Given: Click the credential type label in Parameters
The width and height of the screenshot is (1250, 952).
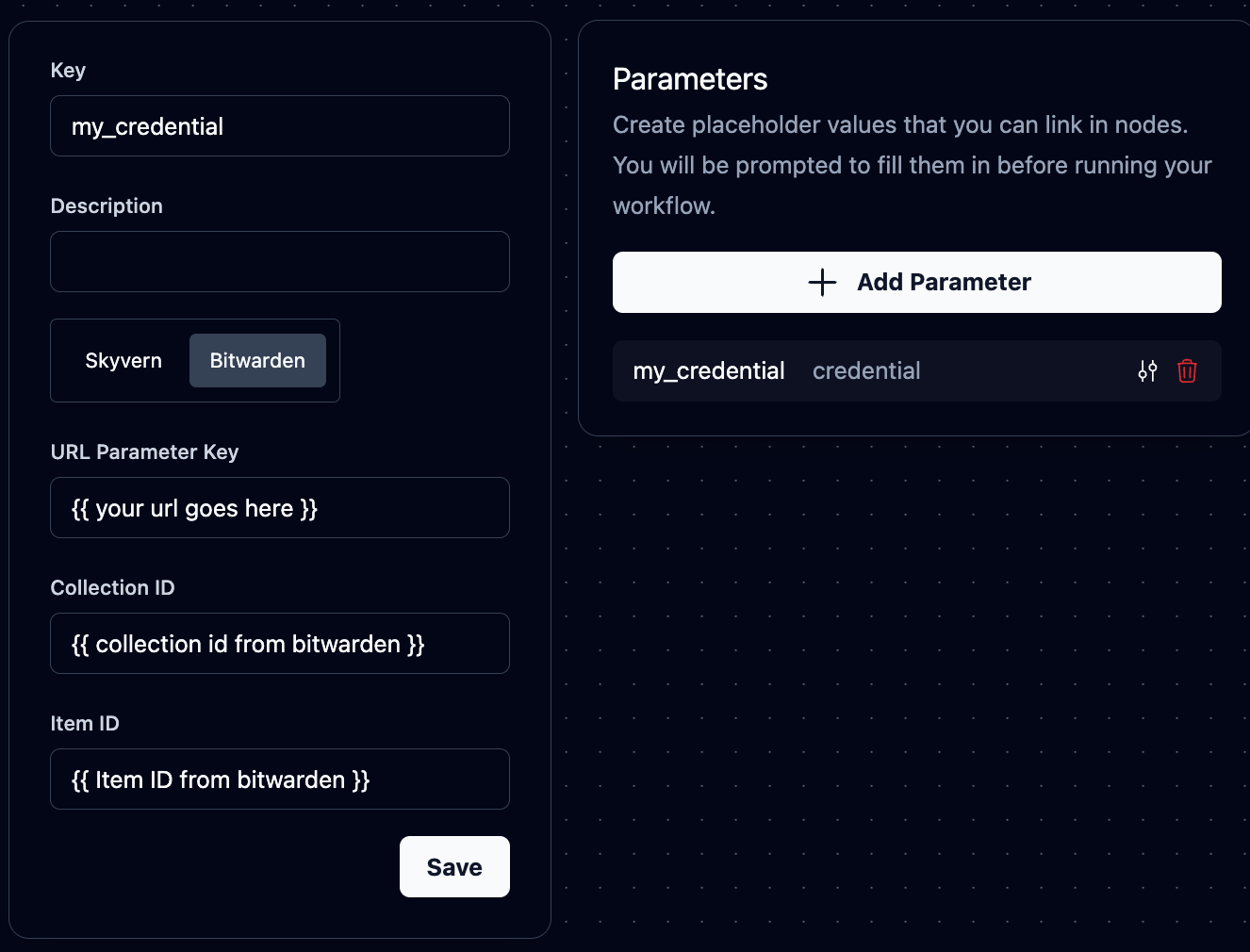Looking at the screenshot, I should click(x=866, y=370).
